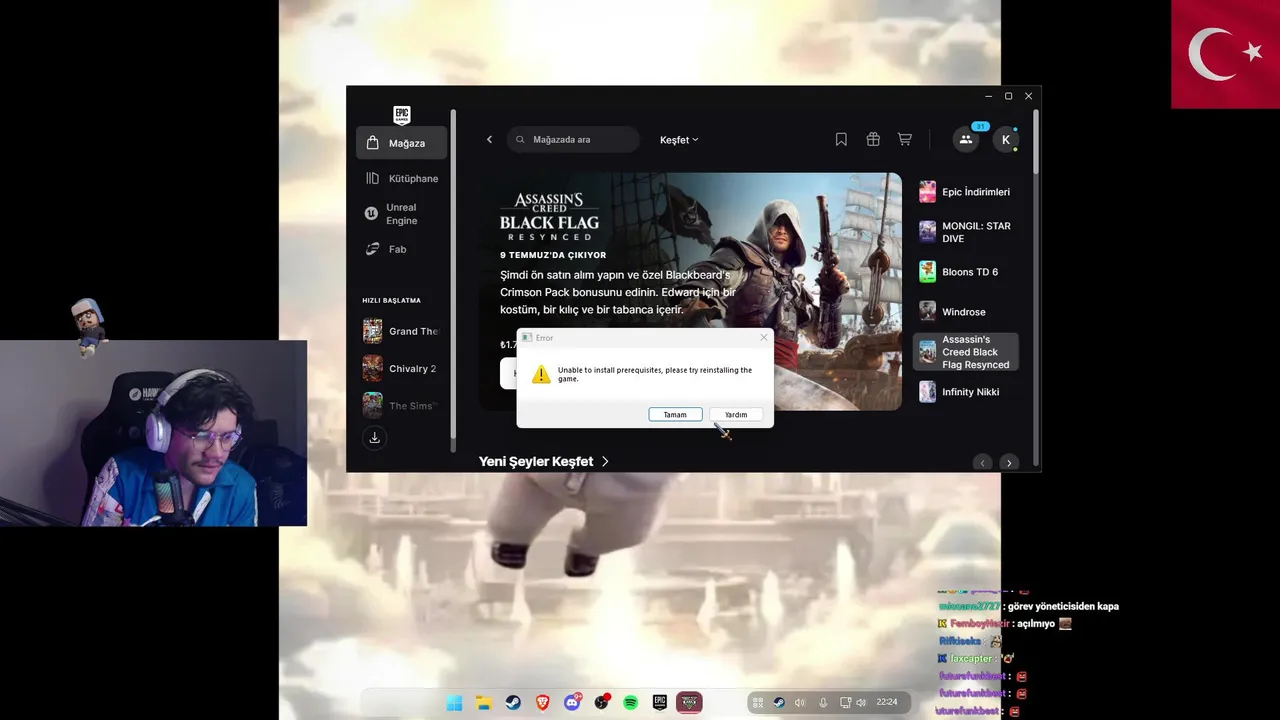Click the 22:24 clock in the taskbar
This screenshot has width=1280, height=720.
886,703
